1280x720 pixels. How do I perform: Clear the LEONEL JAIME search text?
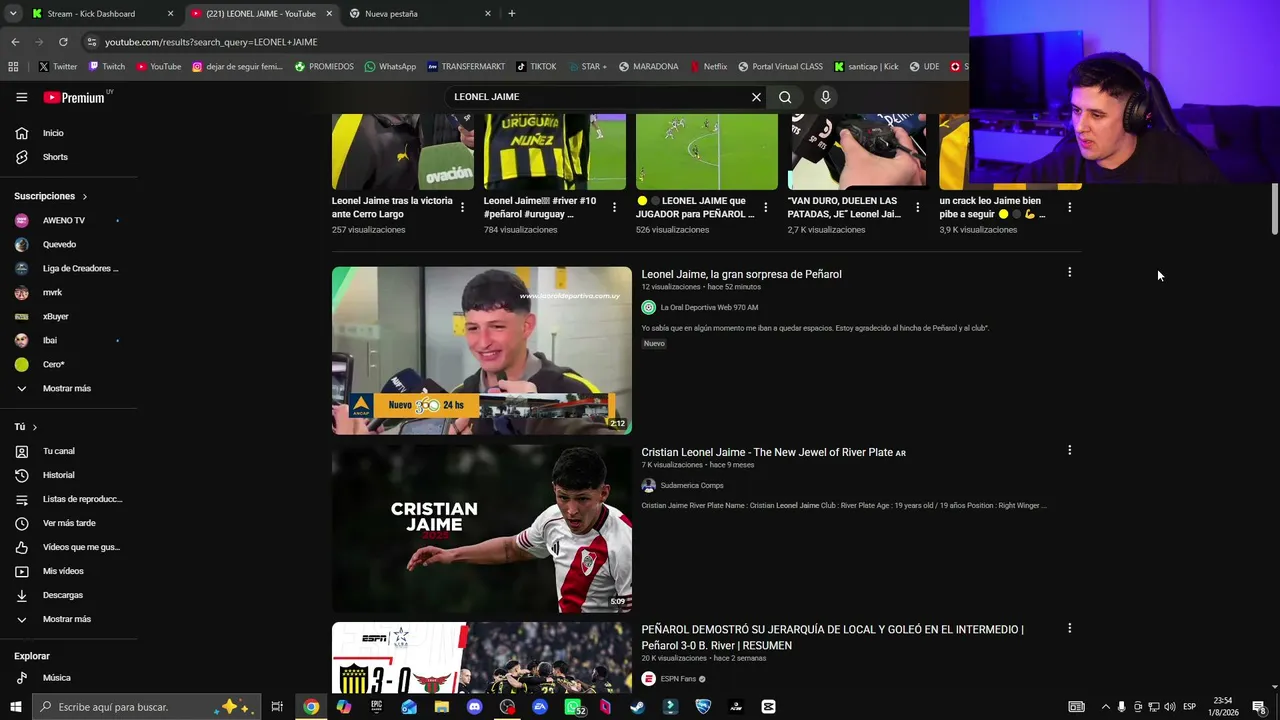click(x=756, y=97)
